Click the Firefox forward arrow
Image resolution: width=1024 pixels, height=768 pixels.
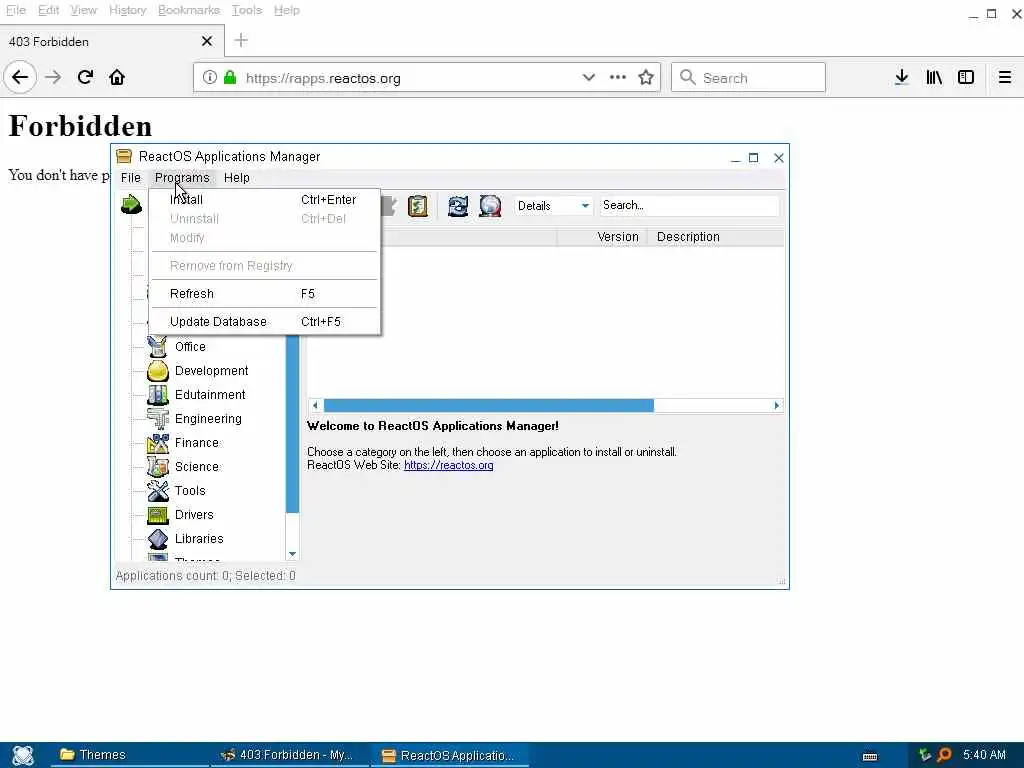[53, 78]
